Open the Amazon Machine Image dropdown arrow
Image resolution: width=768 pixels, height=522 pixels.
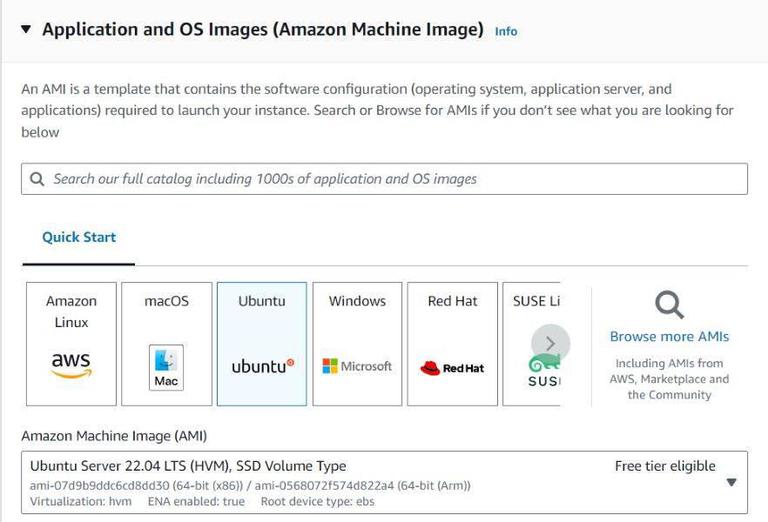(731, 482)
